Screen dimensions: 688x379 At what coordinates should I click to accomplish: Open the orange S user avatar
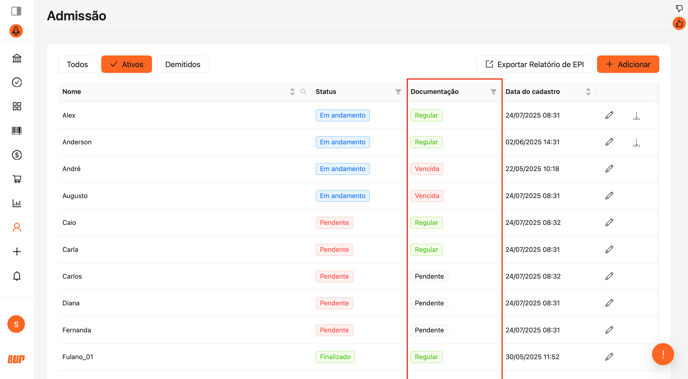[16, 324]
